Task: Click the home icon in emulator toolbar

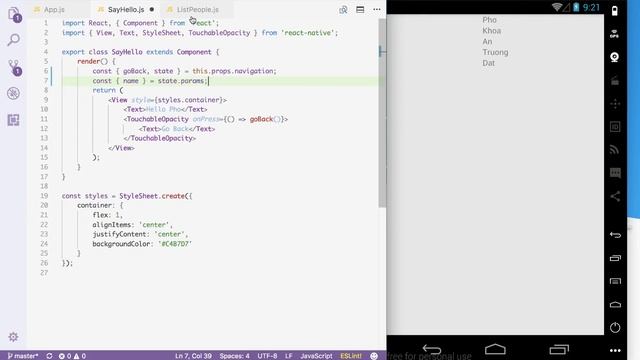Action: (615, 304)
